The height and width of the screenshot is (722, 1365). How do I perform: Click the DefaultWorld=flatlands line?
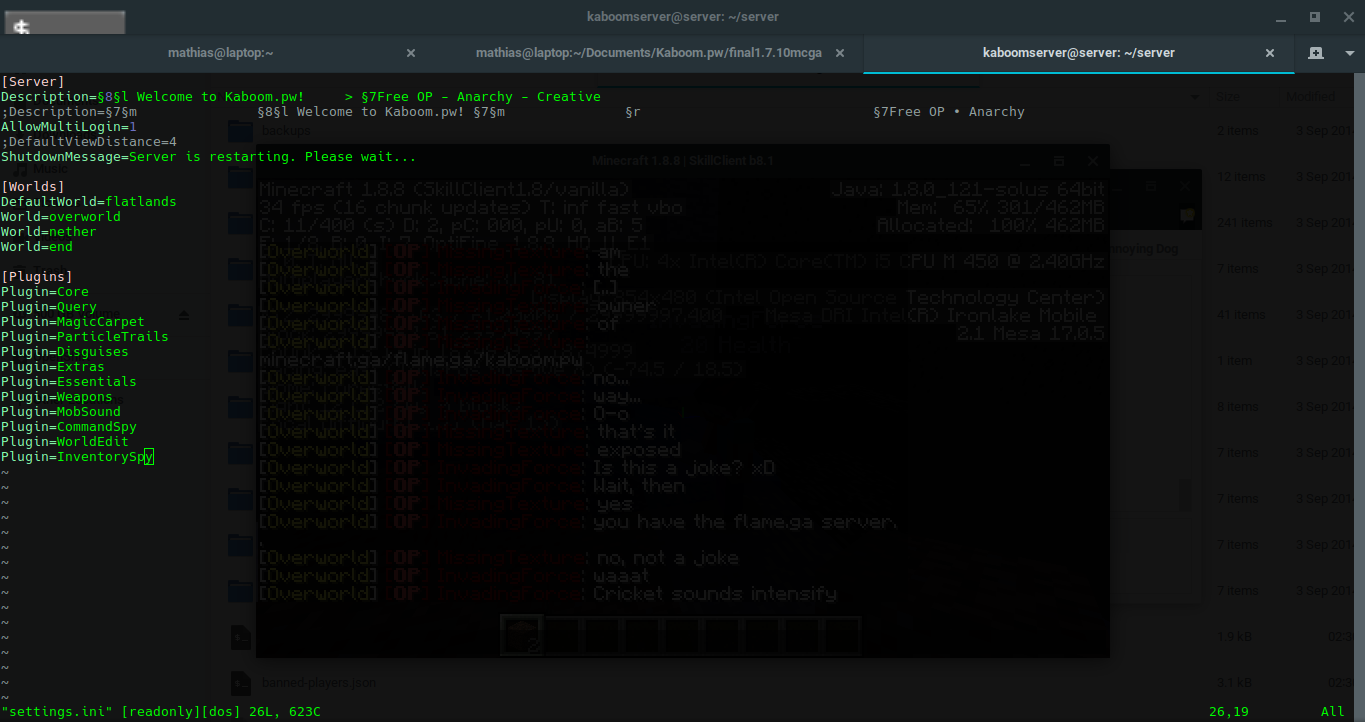[89, 202]
